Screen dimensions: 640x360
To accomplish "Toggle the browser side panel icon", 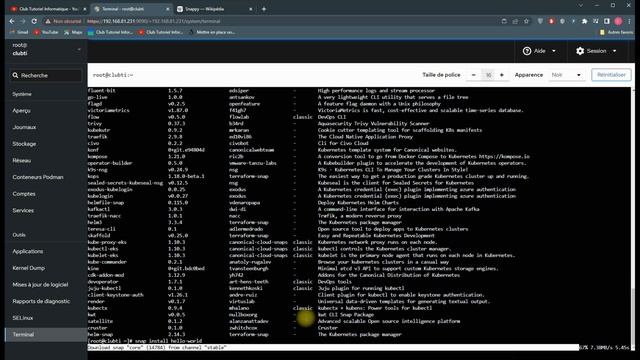I will 607,21.
